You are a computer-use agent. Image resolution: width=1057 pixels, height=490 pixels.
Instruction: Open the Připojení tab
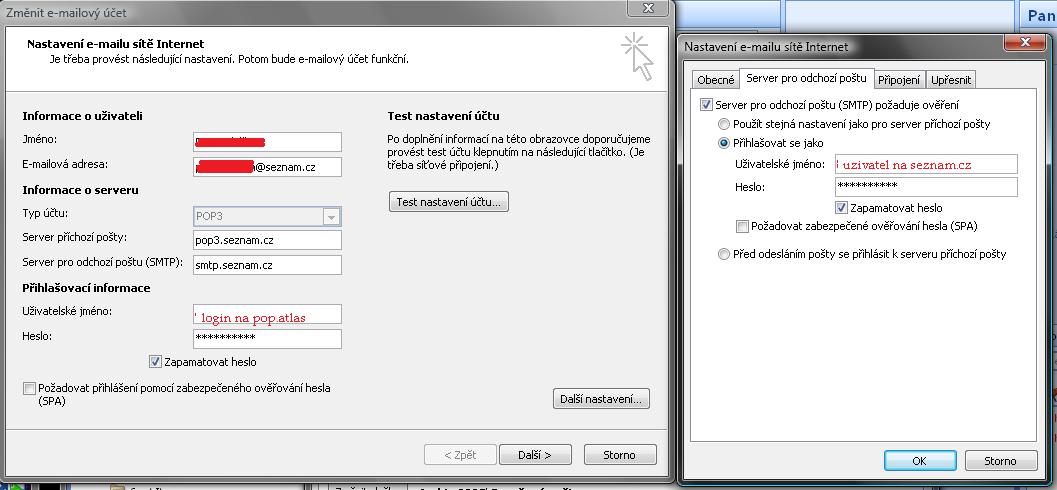point(899,80)
